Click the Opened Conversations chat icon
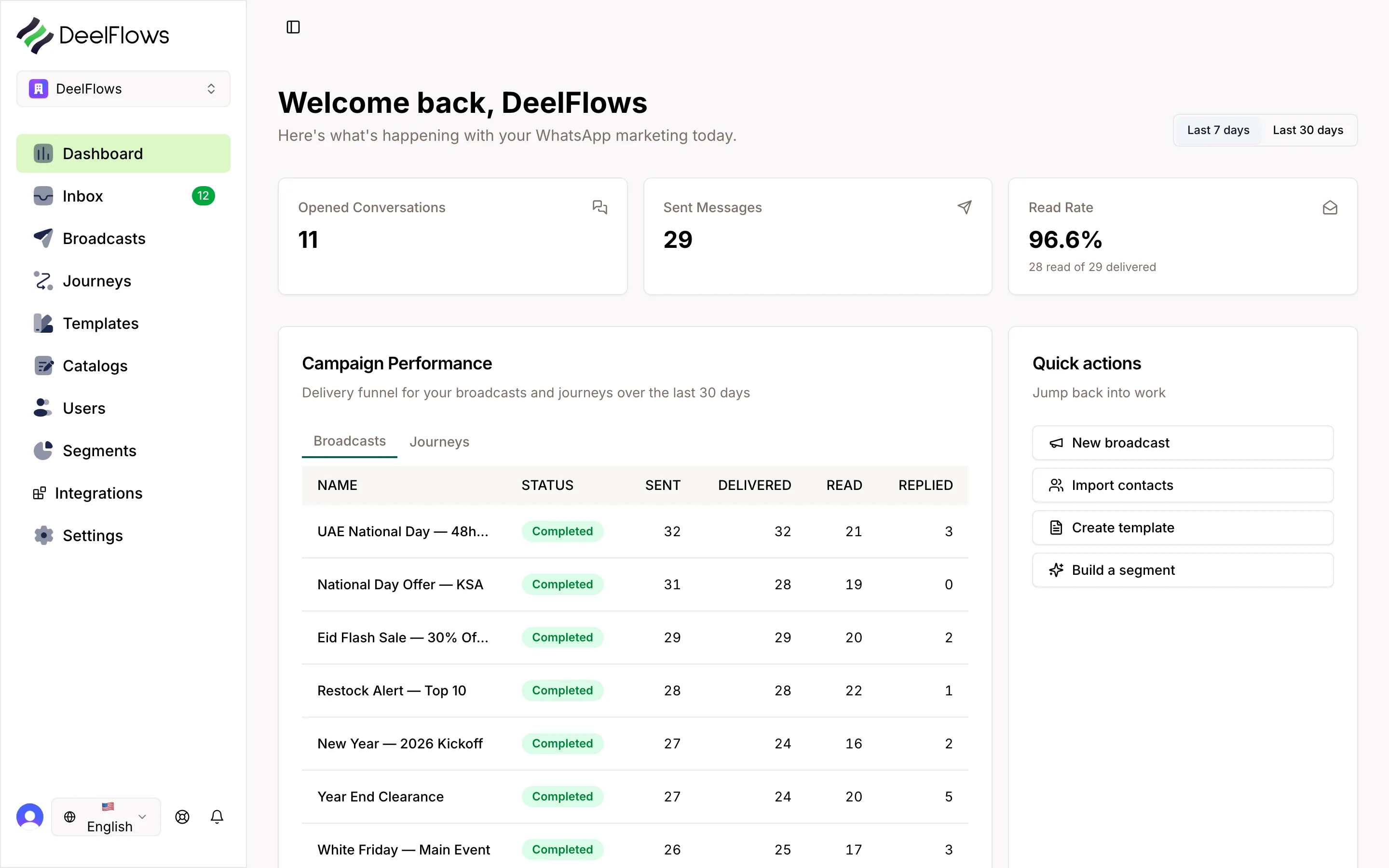 pyautogui.click(x=600, y=207)
